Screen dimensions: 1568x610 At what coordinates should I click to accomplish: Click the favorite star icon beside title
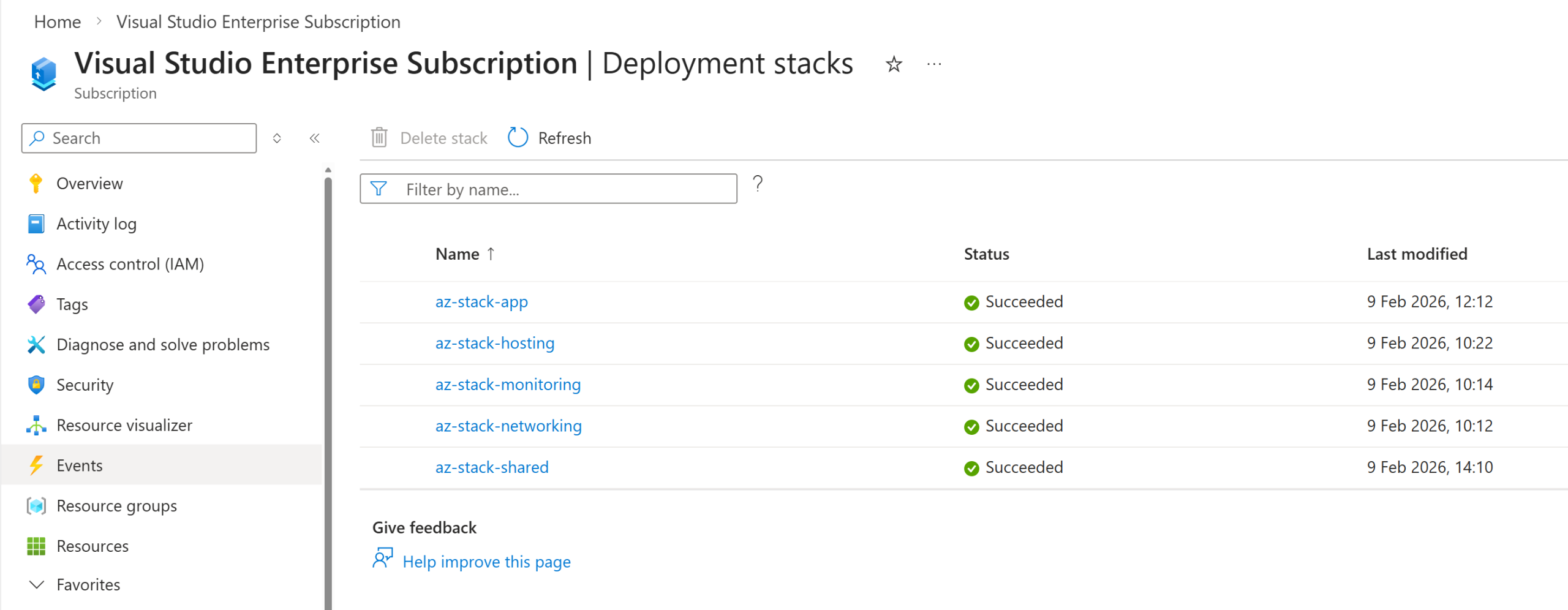894,64
